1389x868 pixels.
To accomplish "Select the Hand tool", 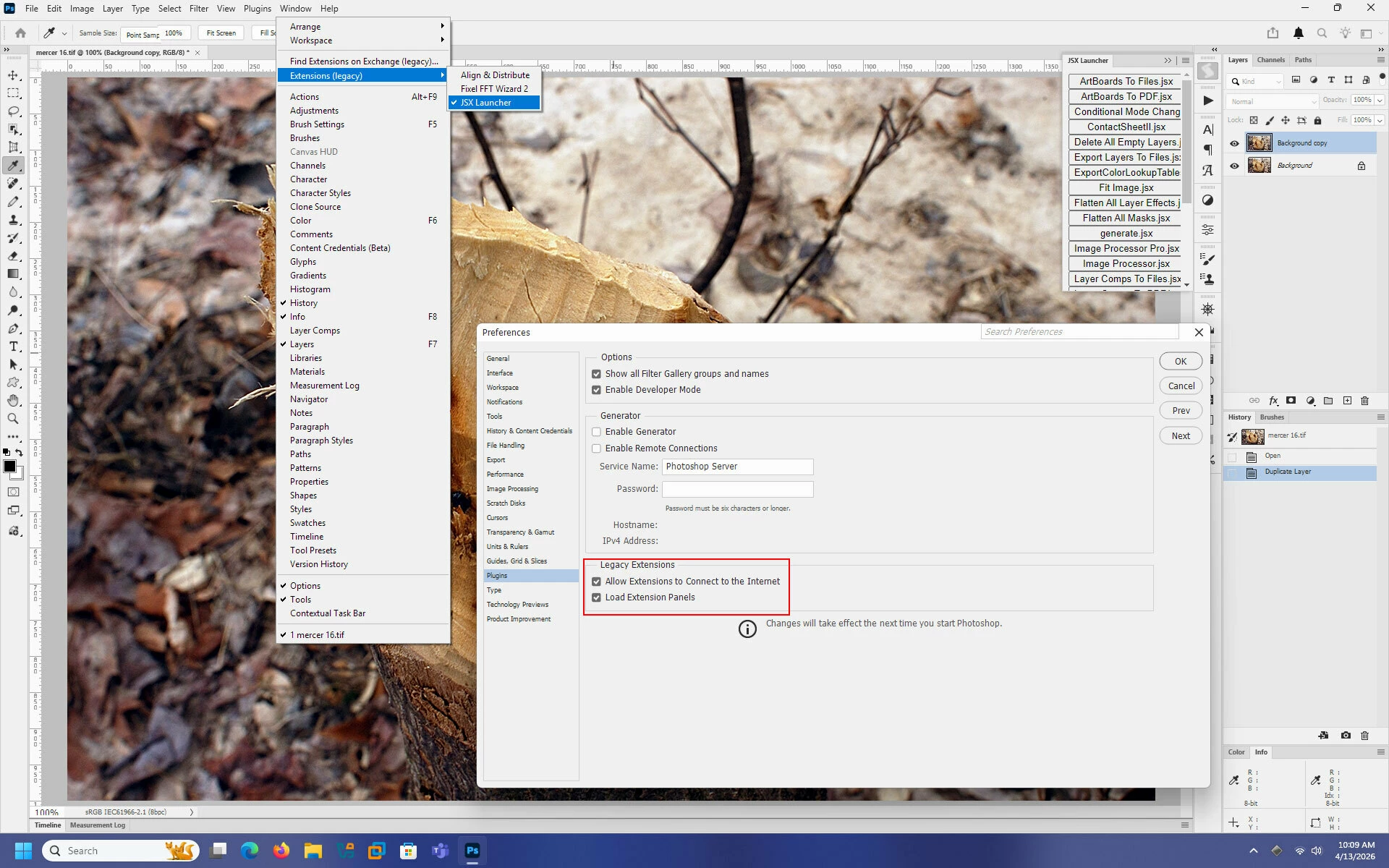I will tap(13, 401).
